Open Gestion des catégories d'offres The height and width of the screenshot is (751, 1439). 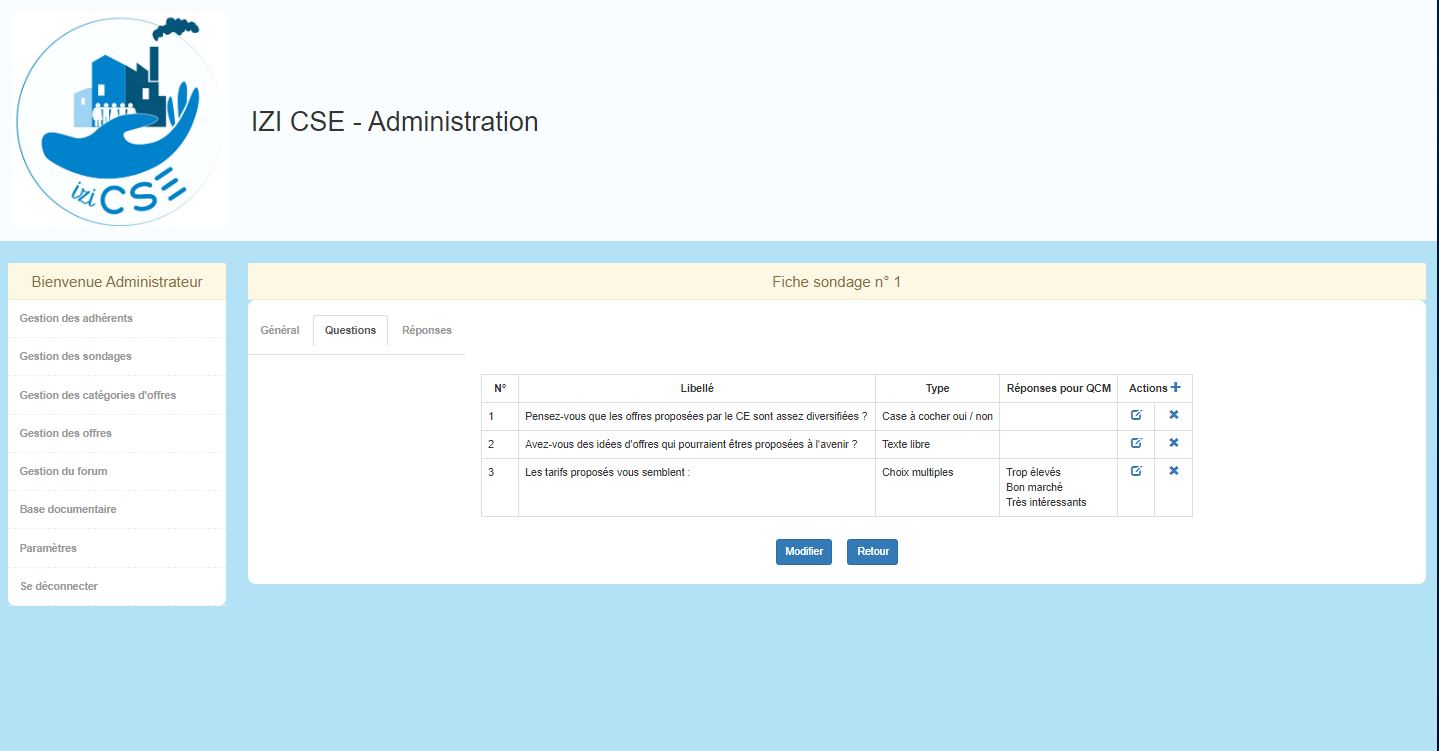[x=98, y=395]
